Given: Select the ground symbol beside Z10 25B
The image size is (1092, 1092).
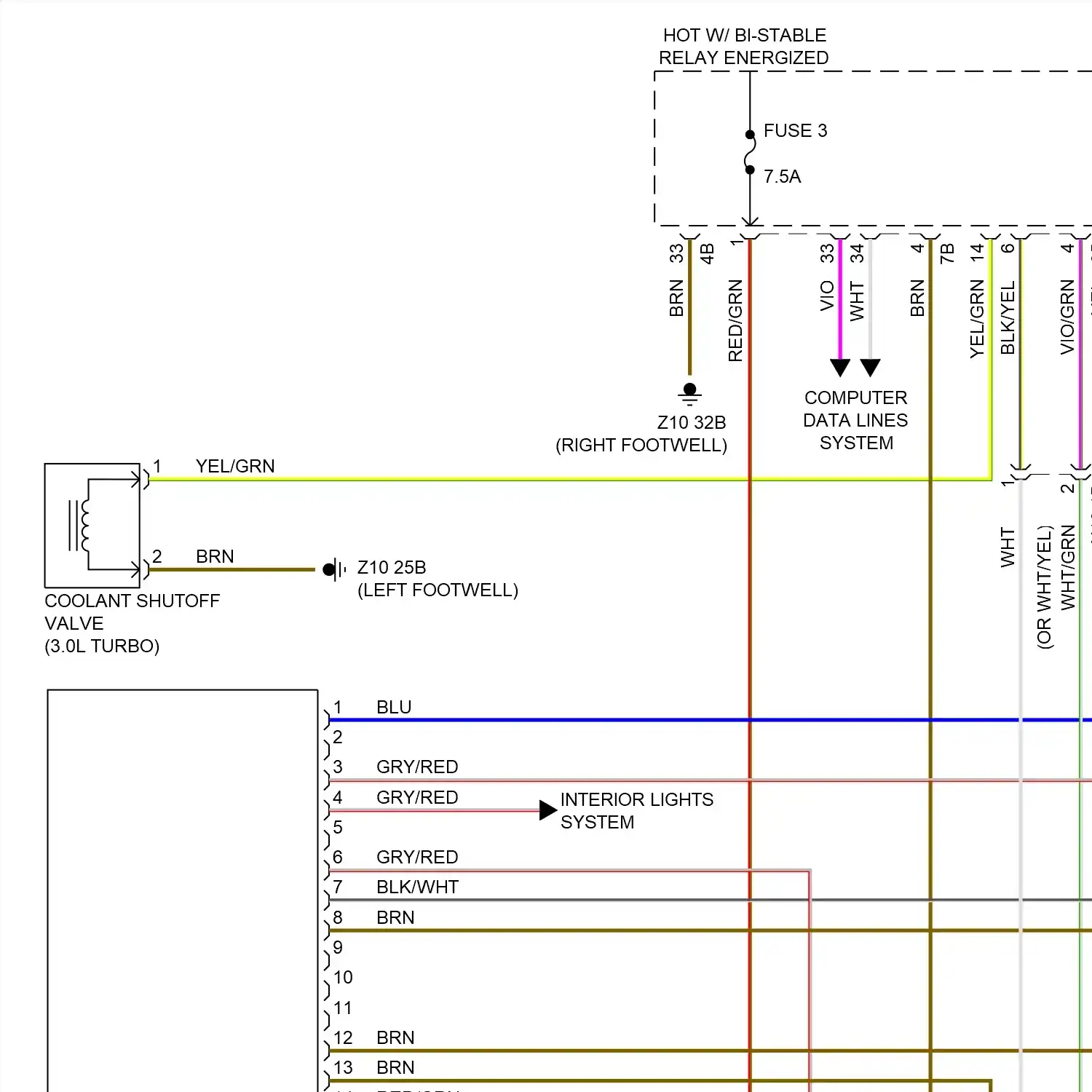Looking at the screenshot, I should pyautogui.click(x=334, y=569).
